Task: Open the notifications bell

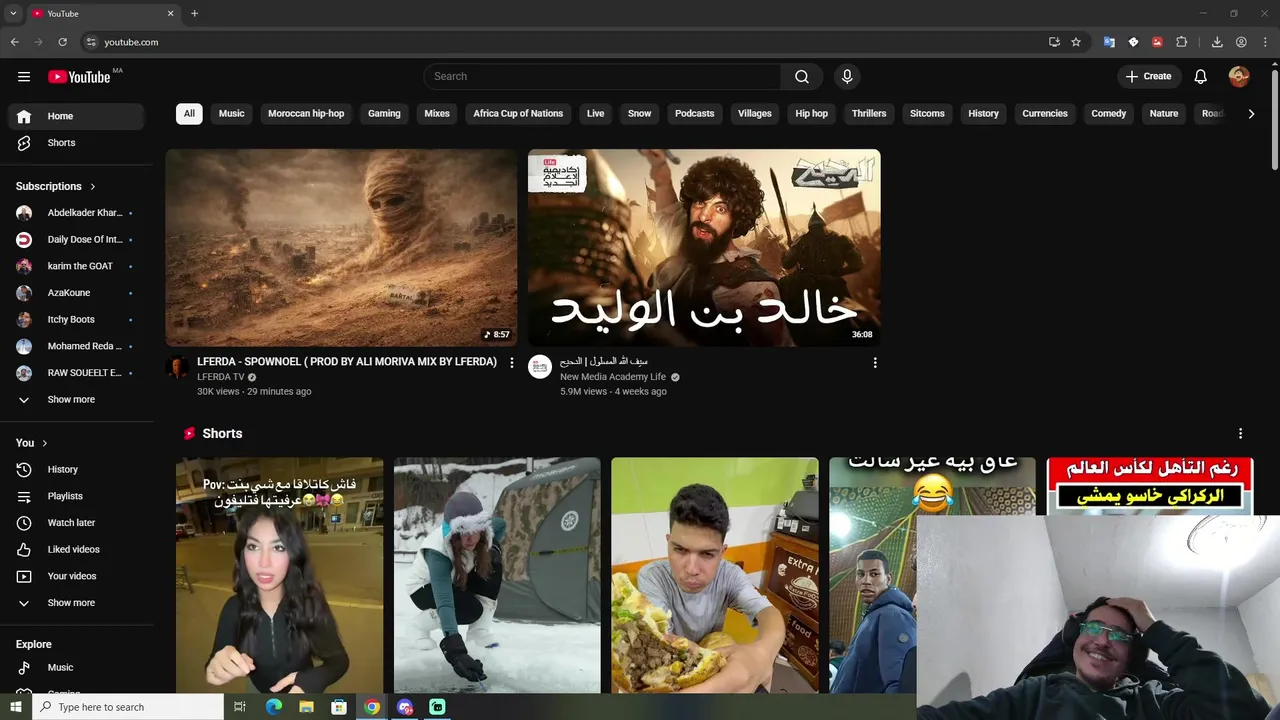Action: pos(1201,77)
